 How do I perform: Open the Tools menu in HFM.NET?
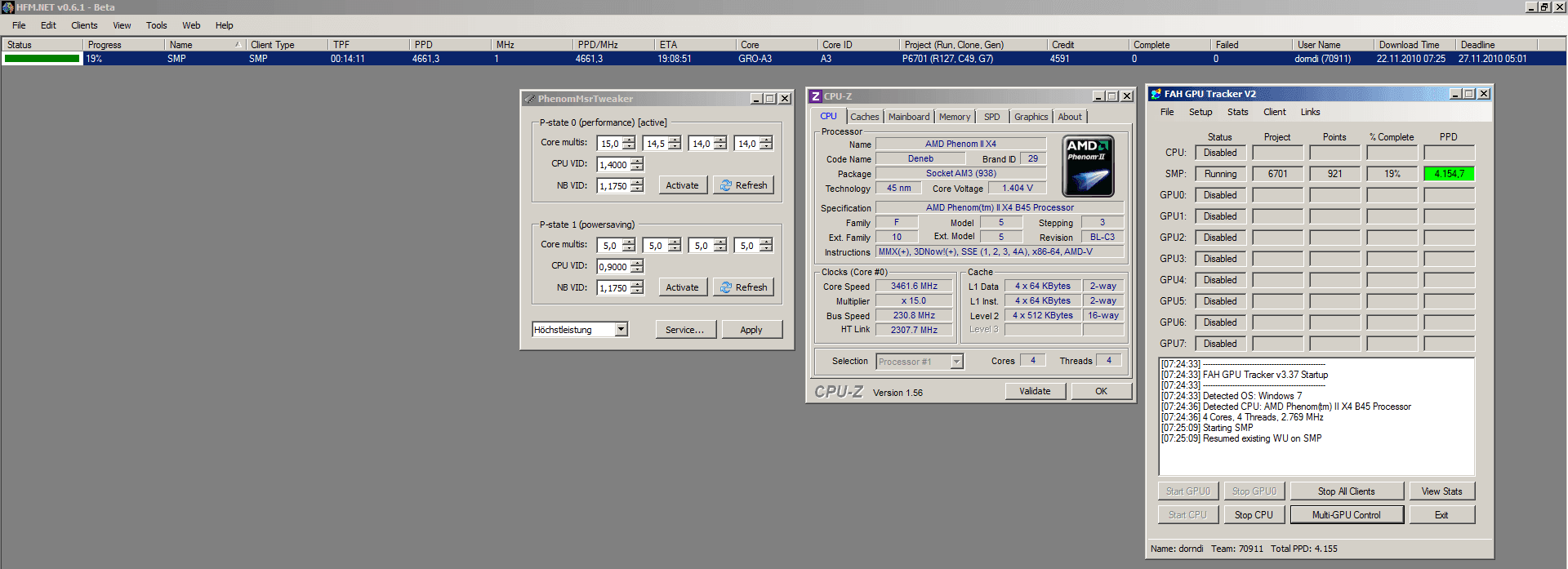coord(156,25)
